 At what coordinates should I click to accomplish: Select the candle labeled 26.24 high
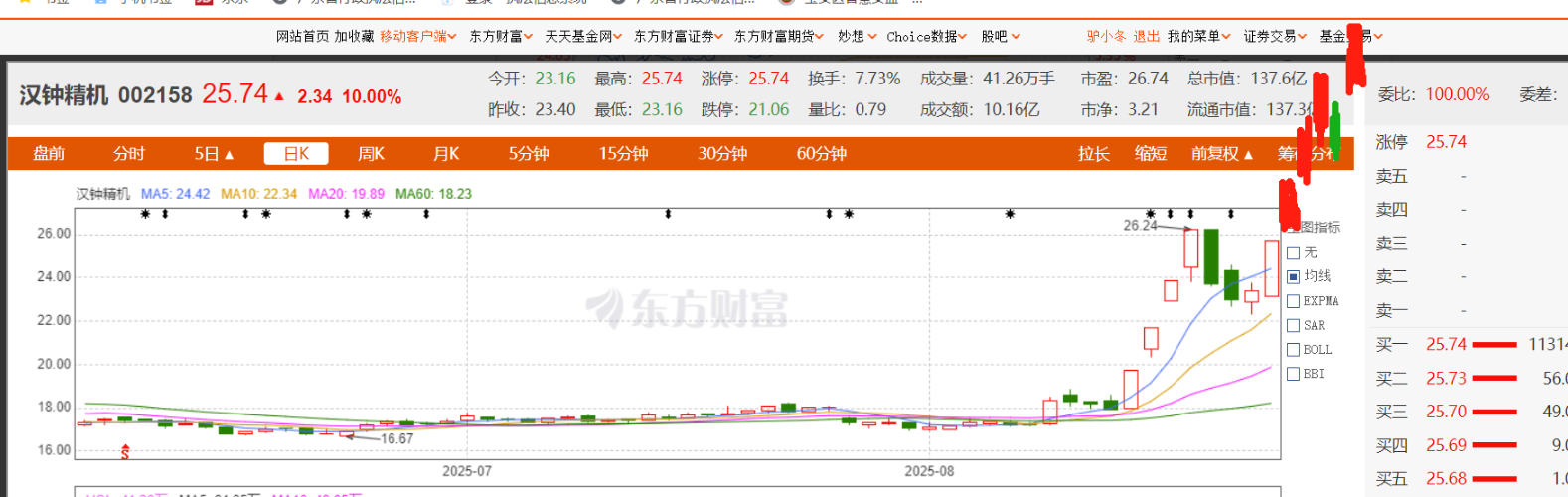pos(1190,248)
